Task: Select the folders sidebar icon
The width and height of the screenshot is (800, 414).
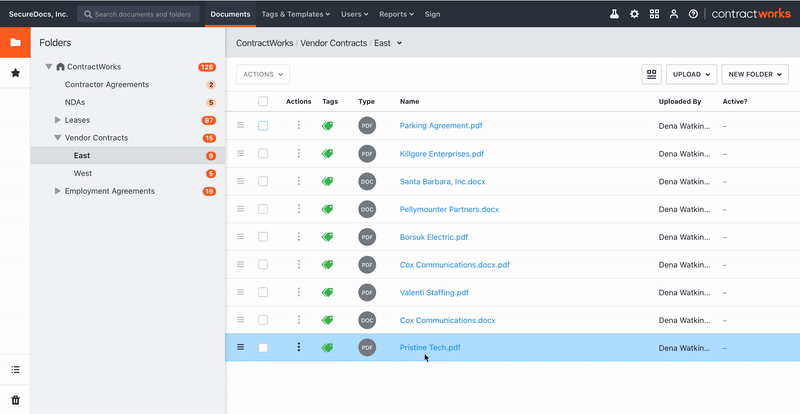Action: click(x=15, y=42)
